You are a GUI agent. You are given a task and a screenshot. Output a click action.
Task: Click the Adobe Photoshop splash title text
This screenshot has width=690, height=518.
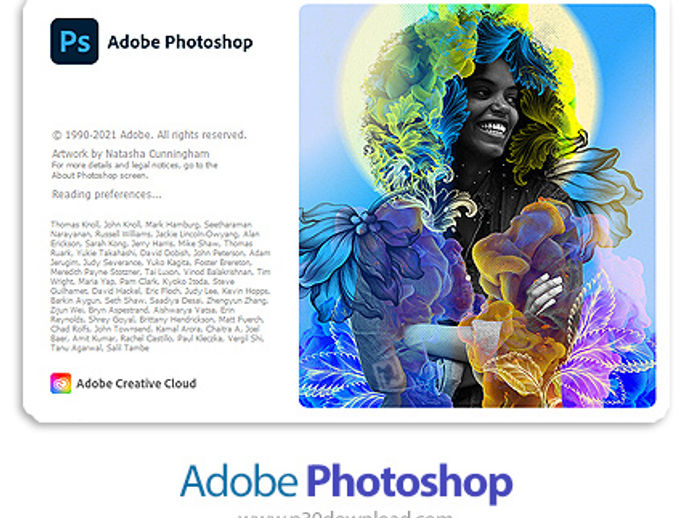pyautogui.click(x=180, y=42)
